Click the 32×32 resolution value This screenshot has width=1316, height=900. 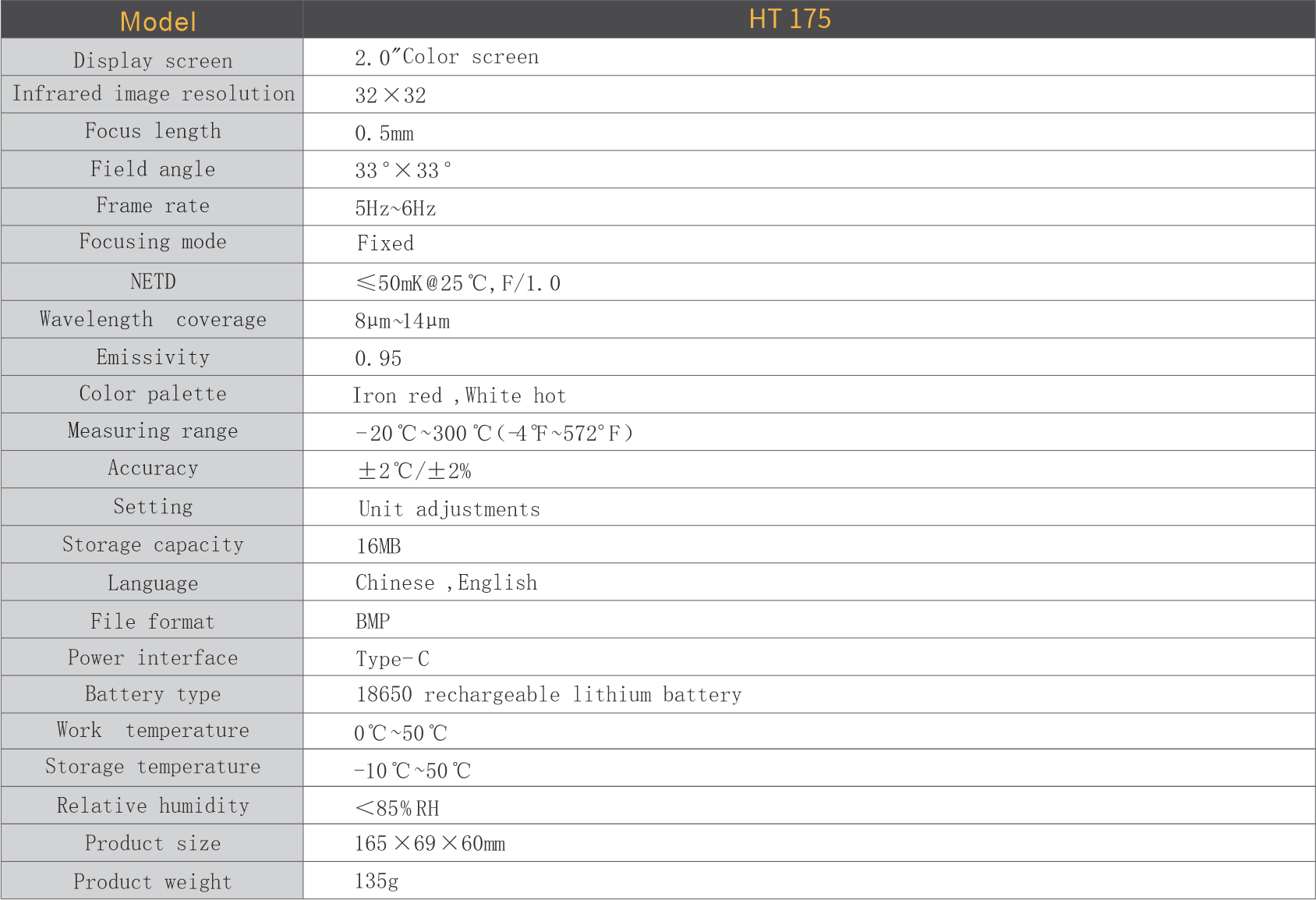pyautogui.click(x=390, y=95)
